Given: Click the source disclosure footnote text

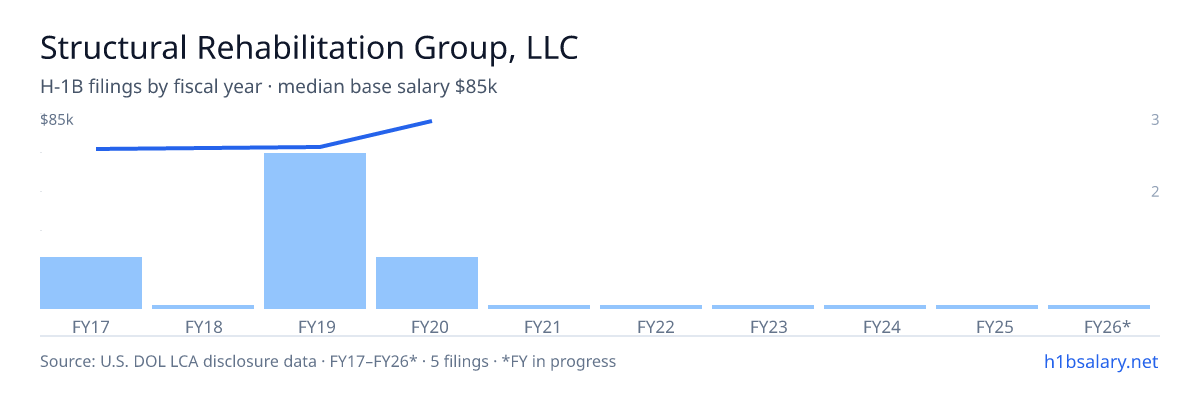Looking at the screenshot, I should [x=328, y=361].
